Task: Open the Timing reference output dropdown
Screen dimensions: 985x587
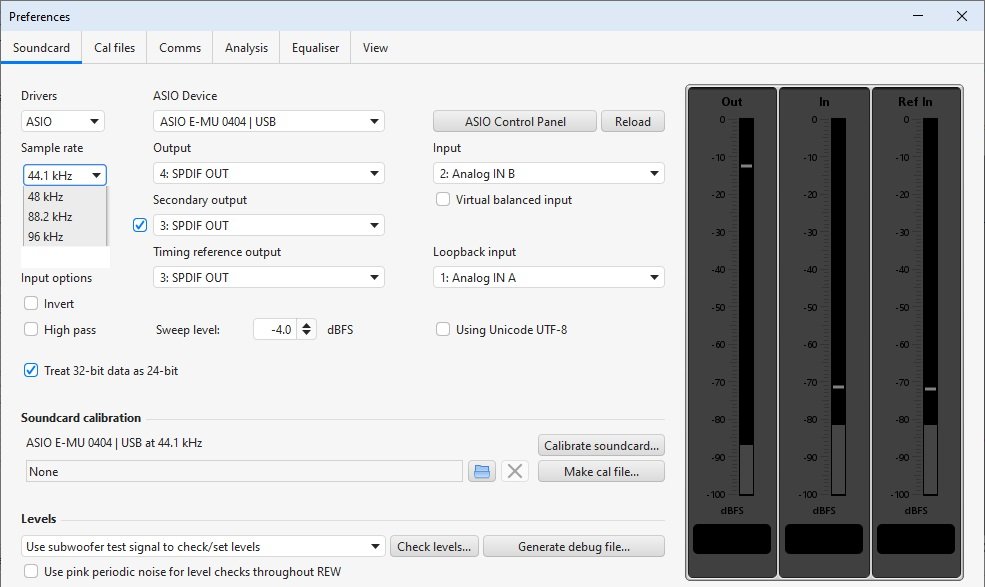Action: 269,277
